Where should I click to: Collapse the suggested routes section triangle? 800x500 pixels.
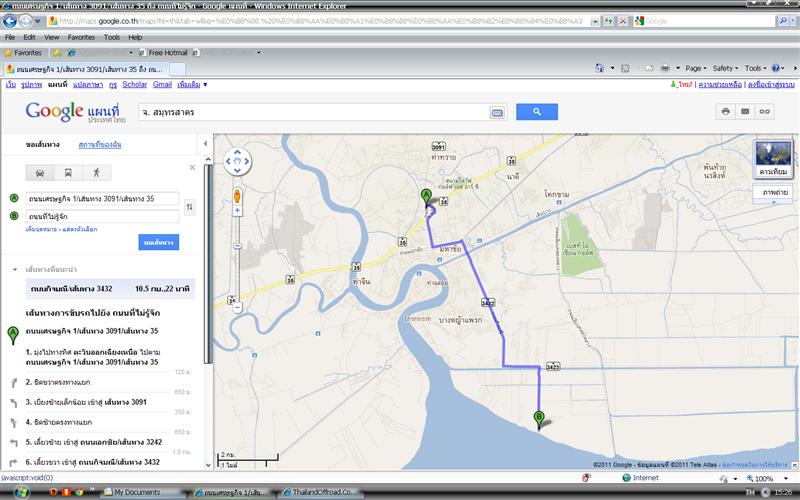tap(13, 270)
